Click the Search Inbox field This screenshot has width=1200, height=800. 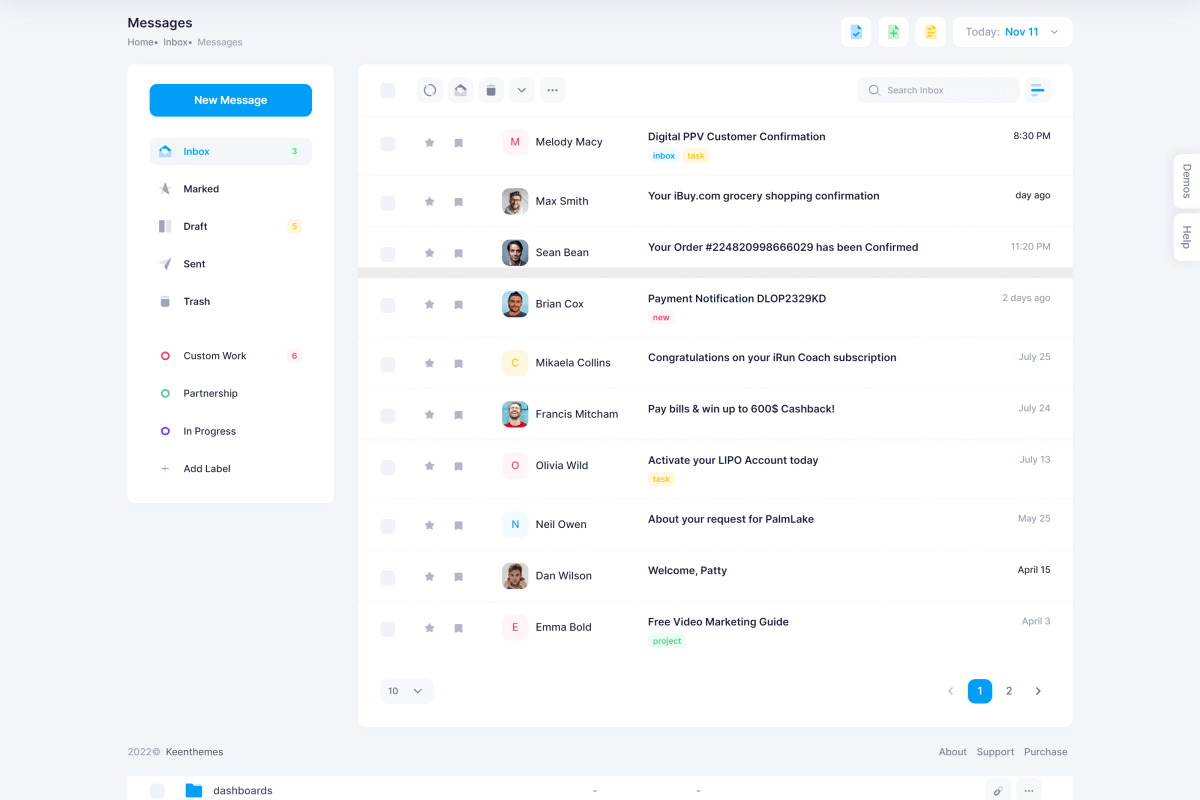[x=938, y=90]
